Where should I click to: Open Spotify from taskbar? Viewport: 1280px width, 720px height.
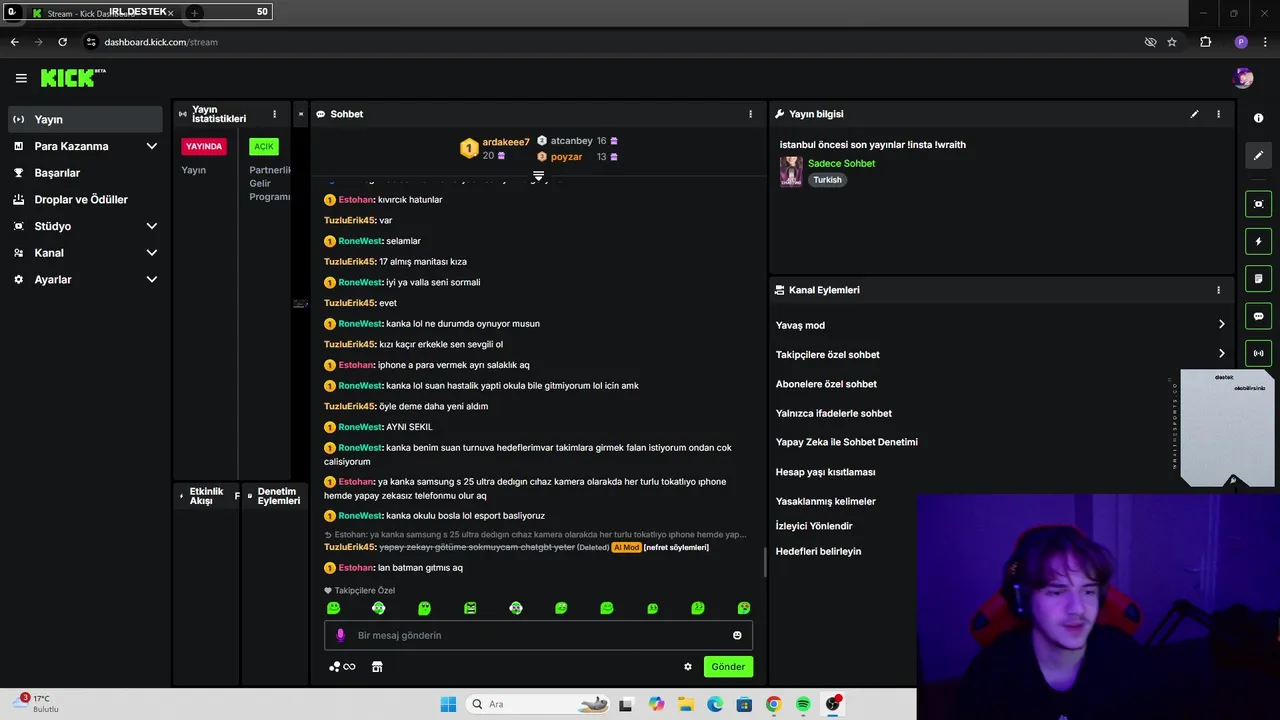(x=803, y=704)
